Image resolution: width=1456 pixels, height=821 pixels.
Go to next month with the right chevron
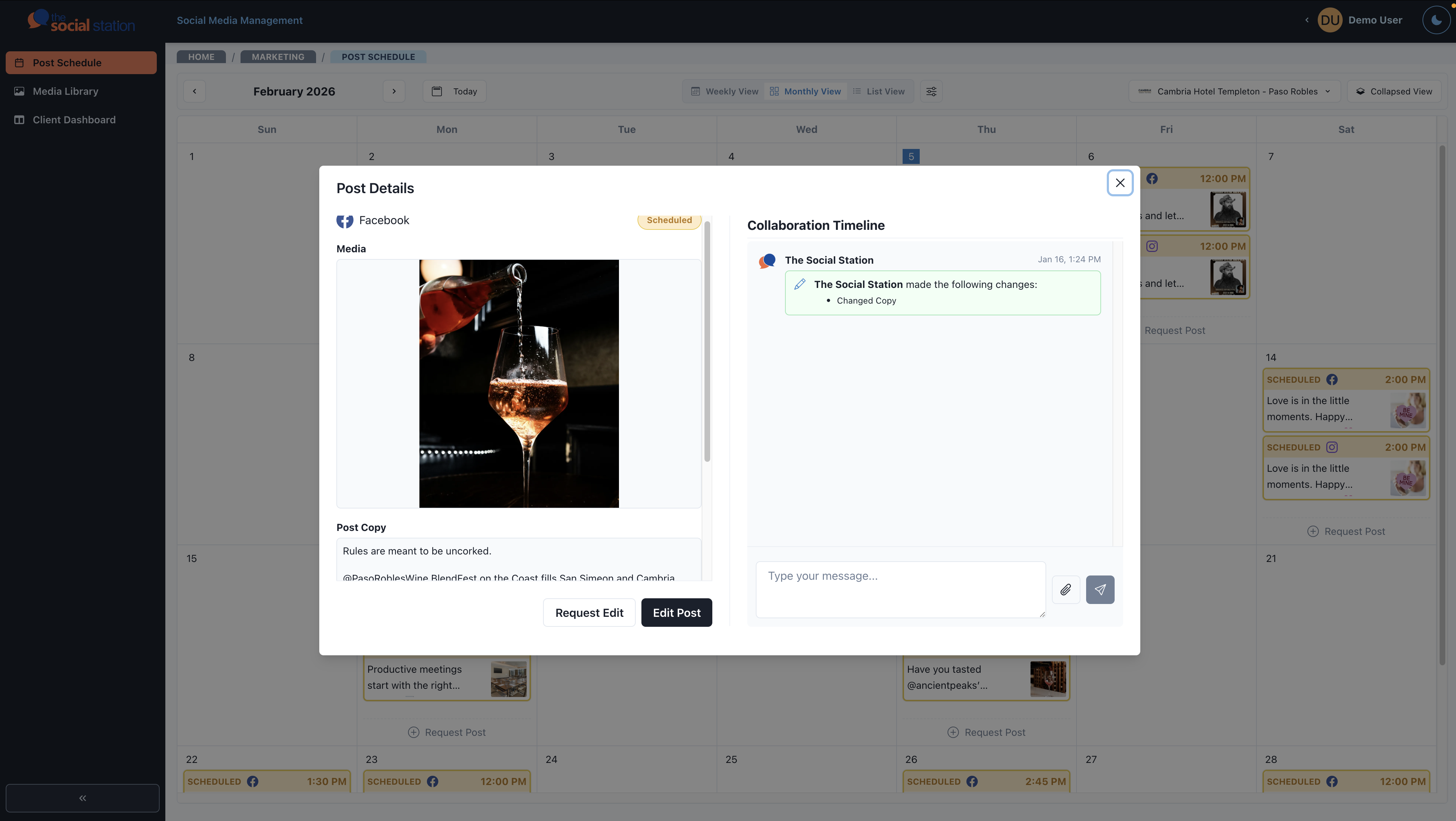click(394, 91)
